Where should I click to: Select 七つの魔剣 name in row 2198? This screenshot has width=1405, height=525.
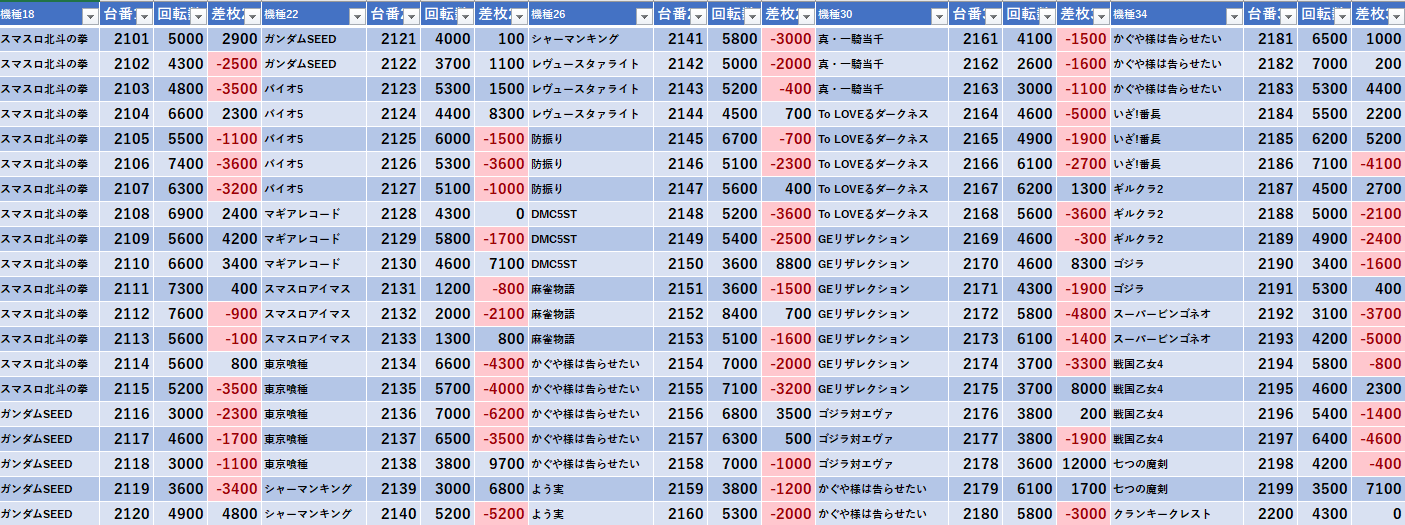coord(1141,464)
